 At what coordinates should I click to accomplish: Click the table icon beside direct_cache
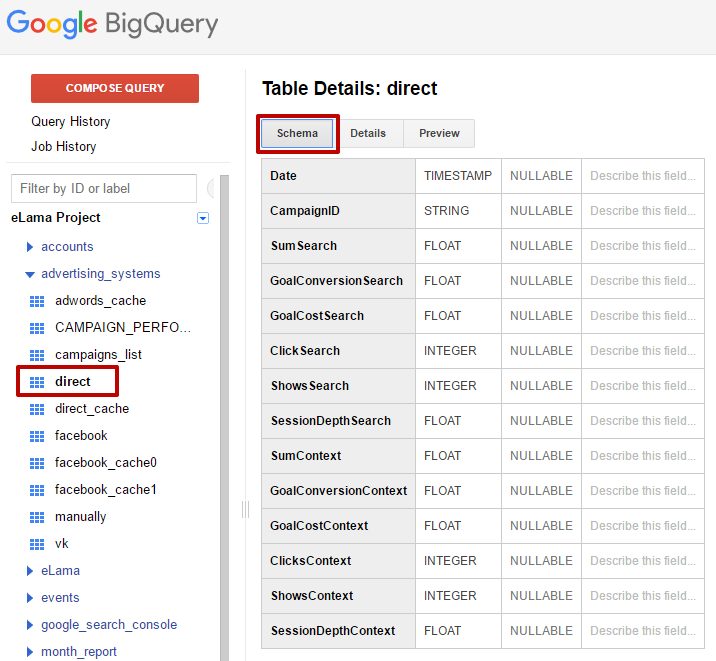click(x=38, y=409)
